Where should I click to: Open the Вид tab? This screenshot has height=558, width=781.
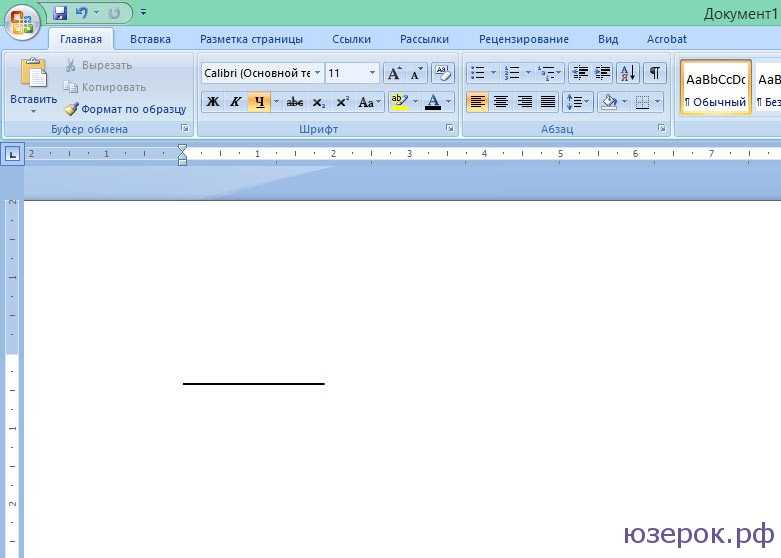coord(608,39)
